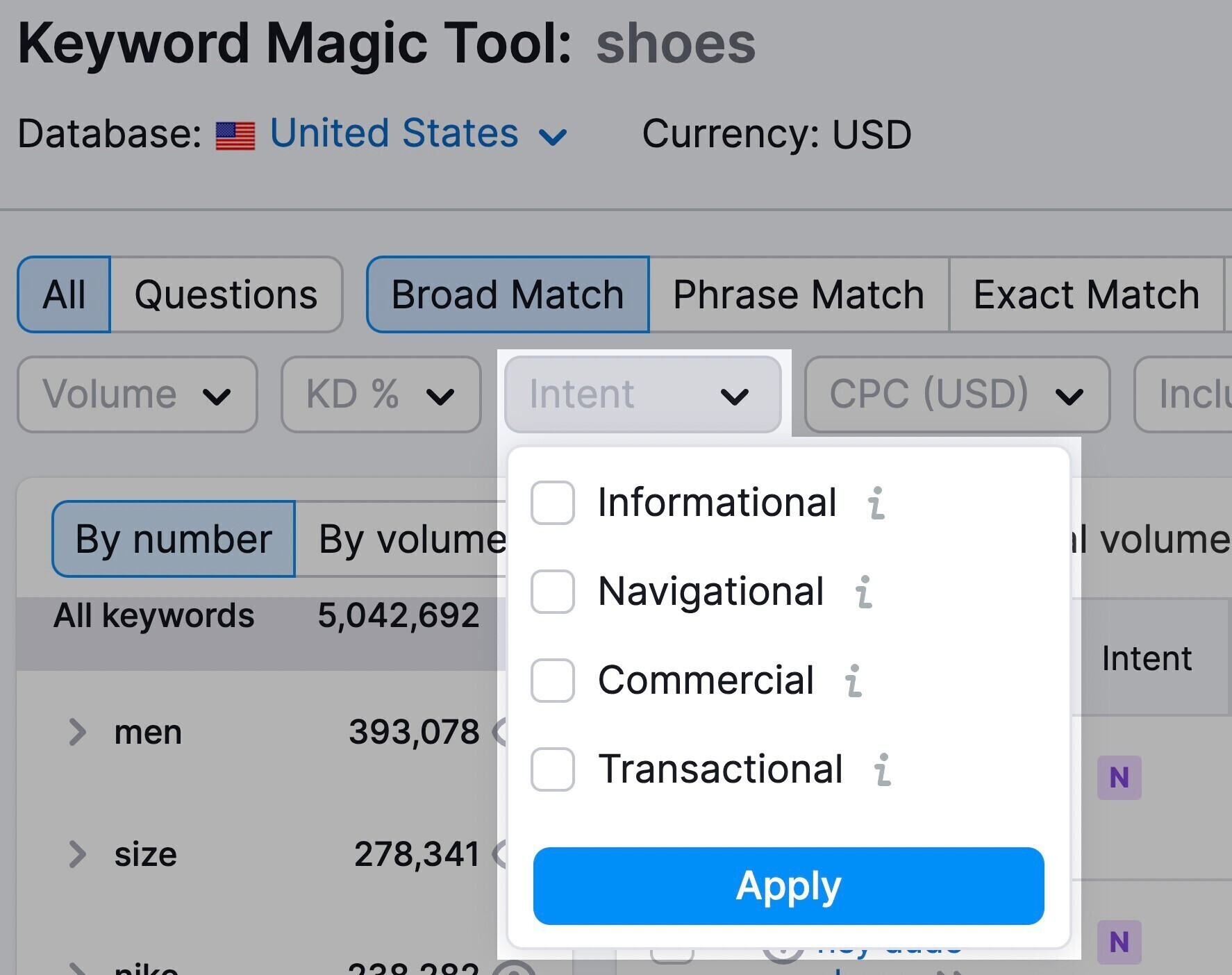
Task: Open the KD % filter dropdown
Action: [381, 394]
